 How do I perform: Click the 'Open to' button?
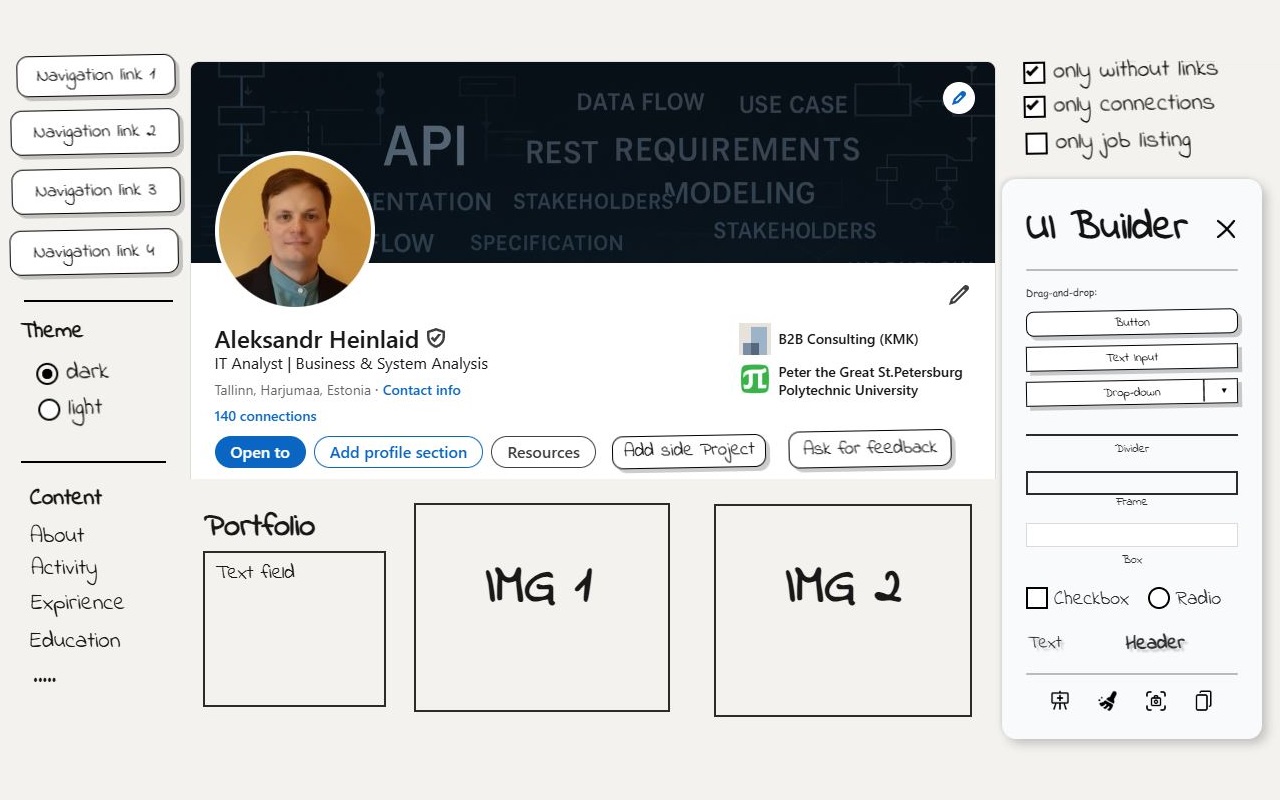259,452
